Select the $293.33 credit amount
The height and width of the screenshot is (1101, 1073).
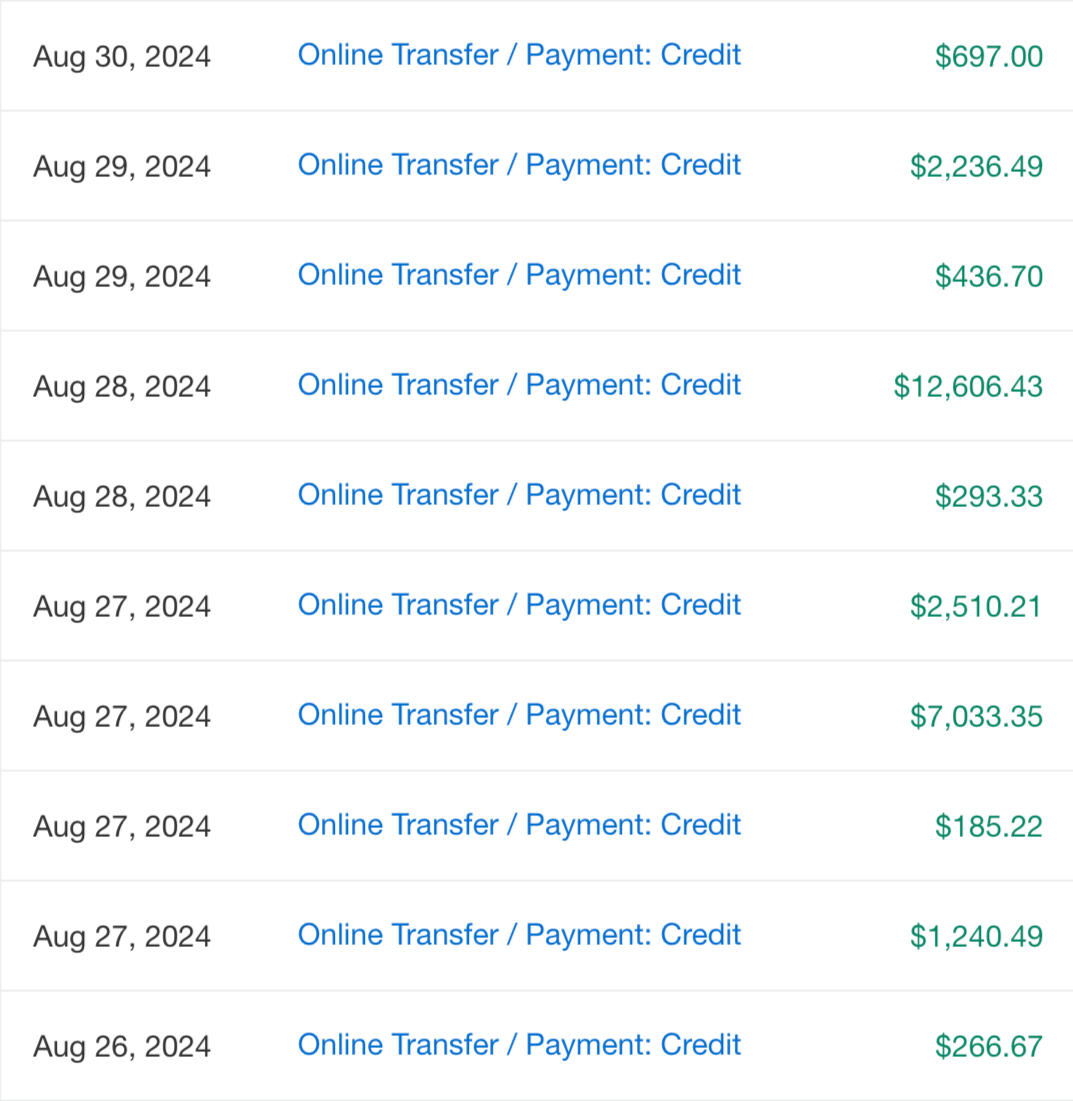pos(988,496)
